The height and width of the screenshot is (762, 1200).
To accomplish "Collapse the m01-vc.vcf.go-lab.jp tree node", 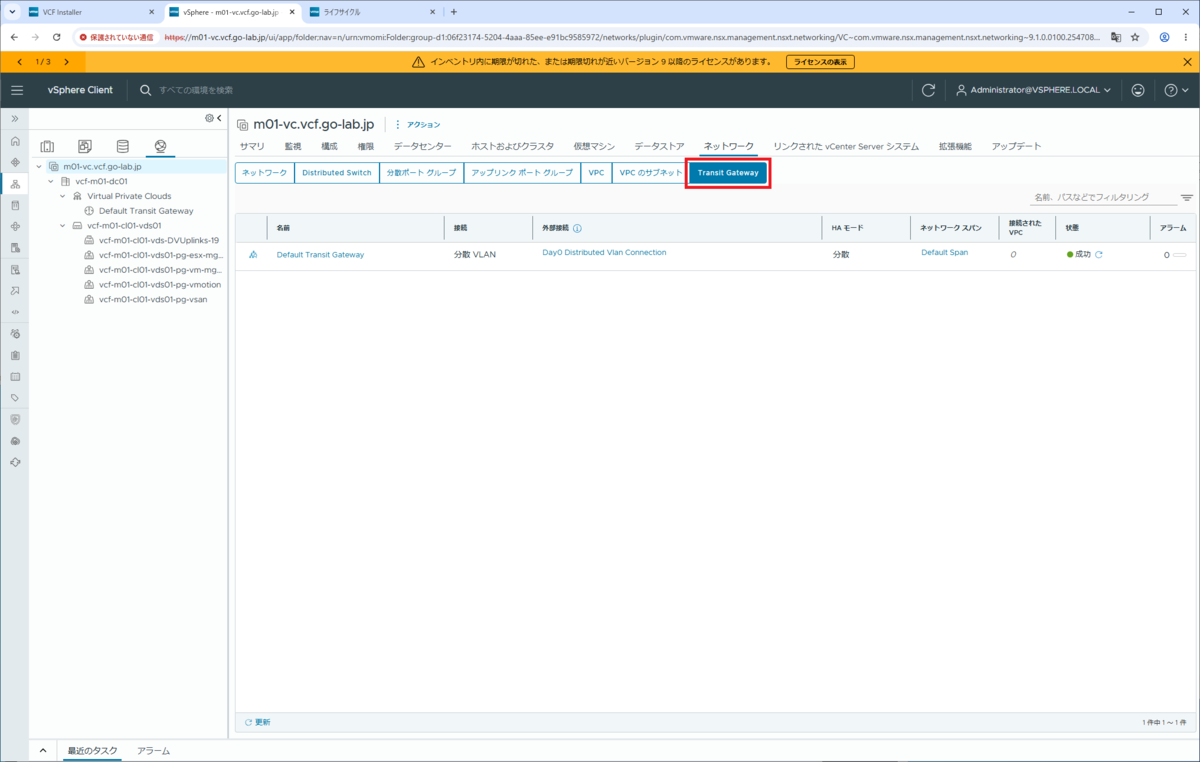I will point(39,167).
